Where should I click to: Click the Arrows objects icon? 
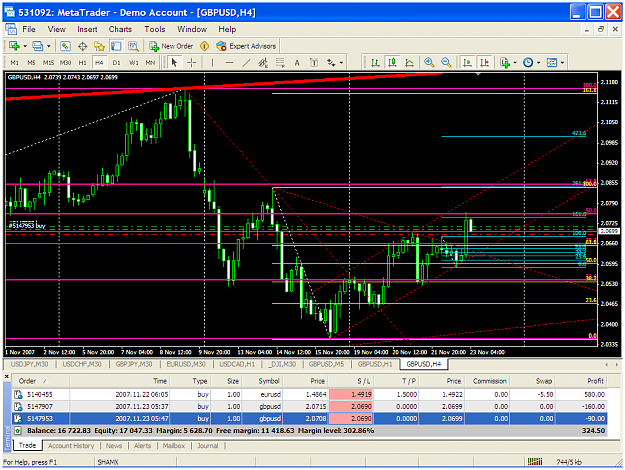coord(331,63)
